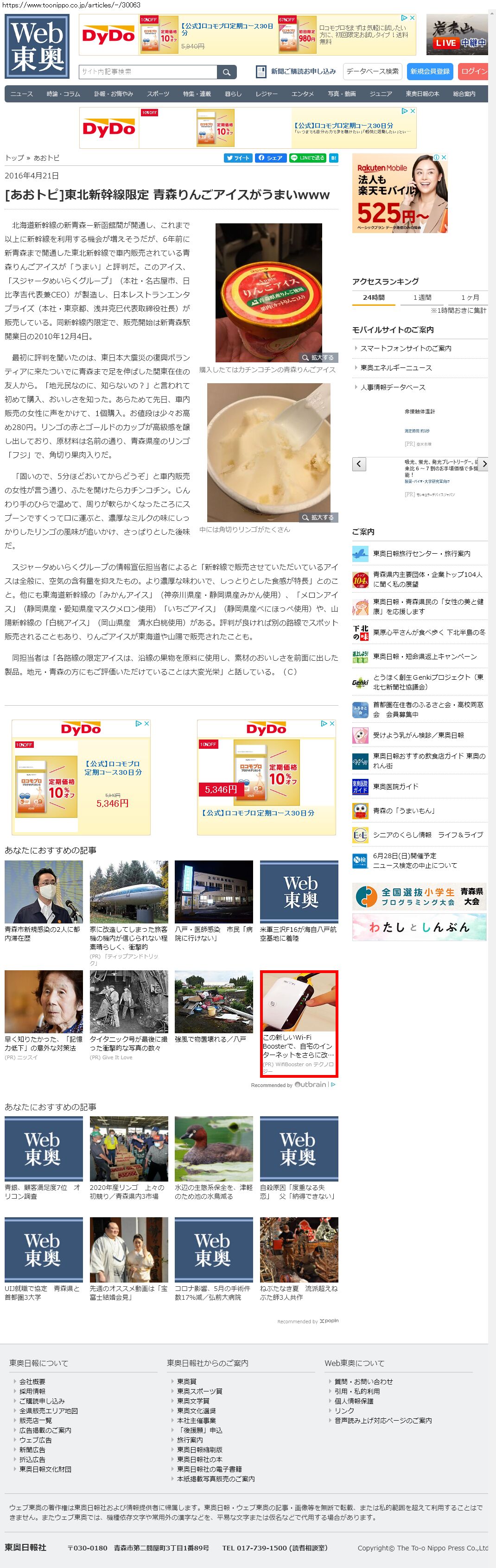Open the トップ104人 red badge icon
The width and height of the screenshot is (496, 1568).
tap(360, 580)
